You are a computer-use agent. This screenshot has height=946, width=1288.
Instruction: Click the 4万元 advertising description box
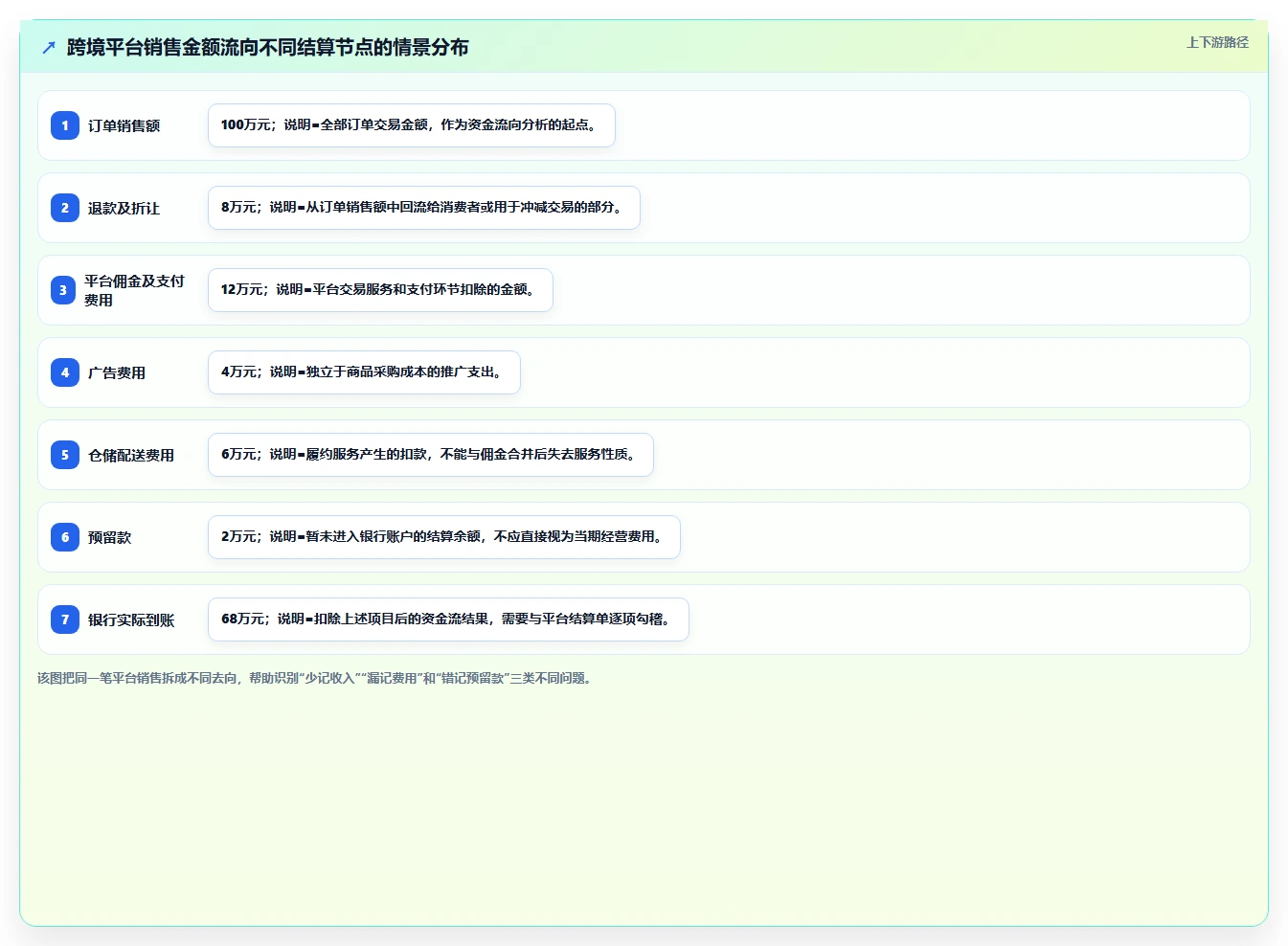click(x=364, y=372)
